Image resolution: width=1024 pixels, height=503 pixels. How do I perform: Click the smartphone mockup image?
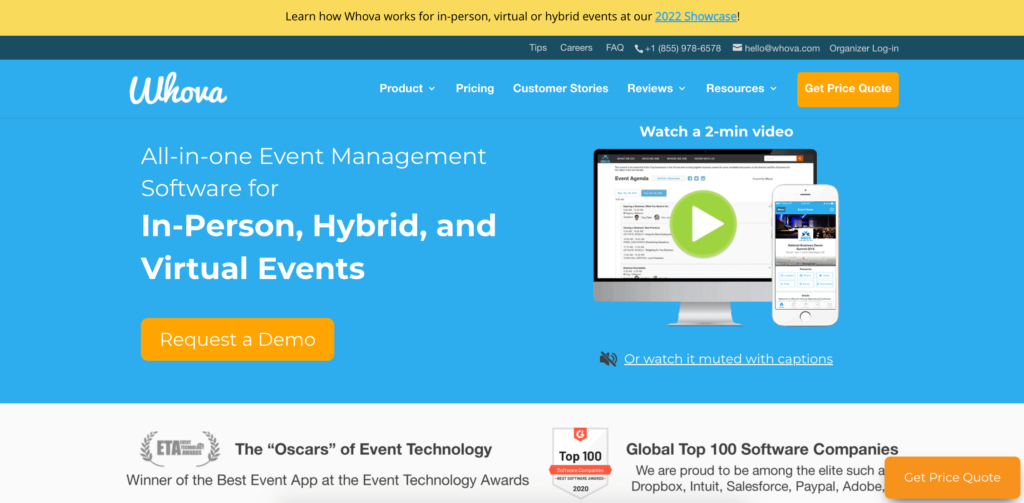pyautogui.click(x=805, y=255)
